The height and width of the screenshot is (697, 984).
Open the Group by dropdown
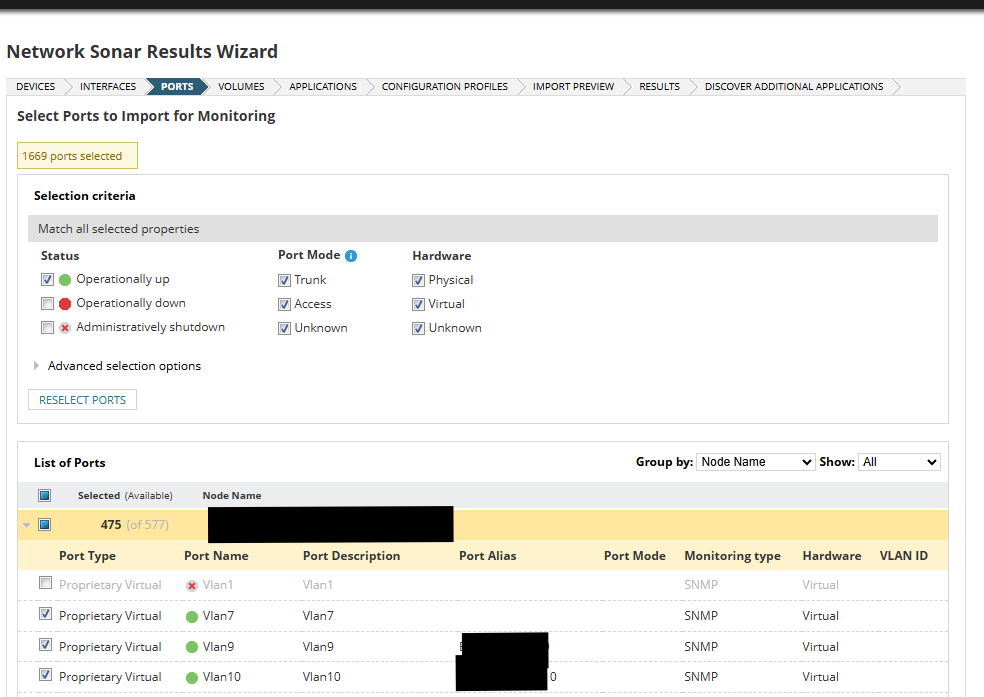point(755,461)
